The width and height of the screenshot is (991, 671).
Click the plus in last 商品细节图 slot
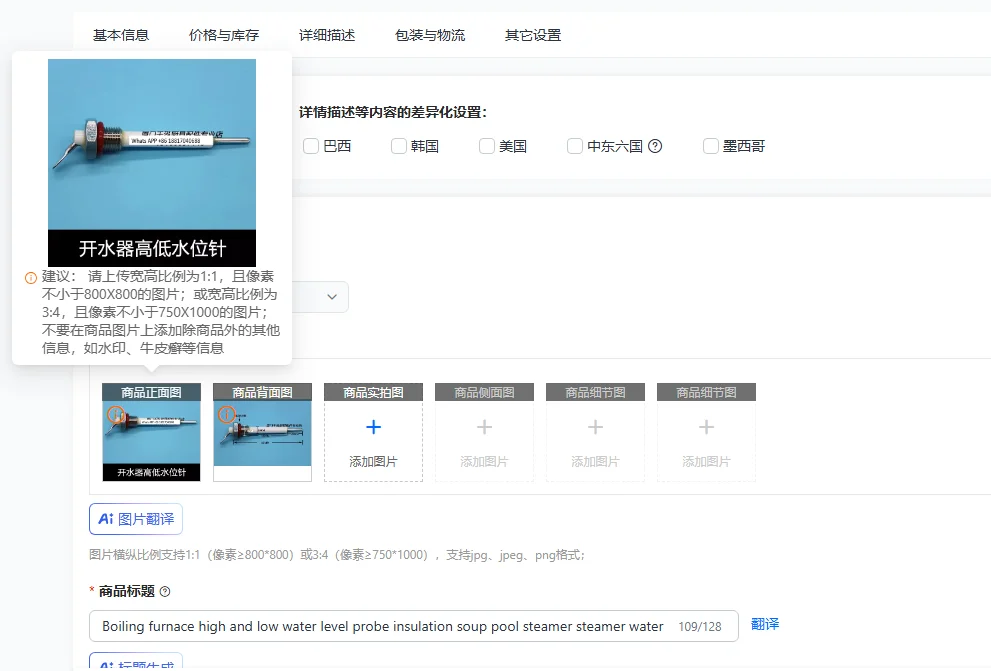706,428
